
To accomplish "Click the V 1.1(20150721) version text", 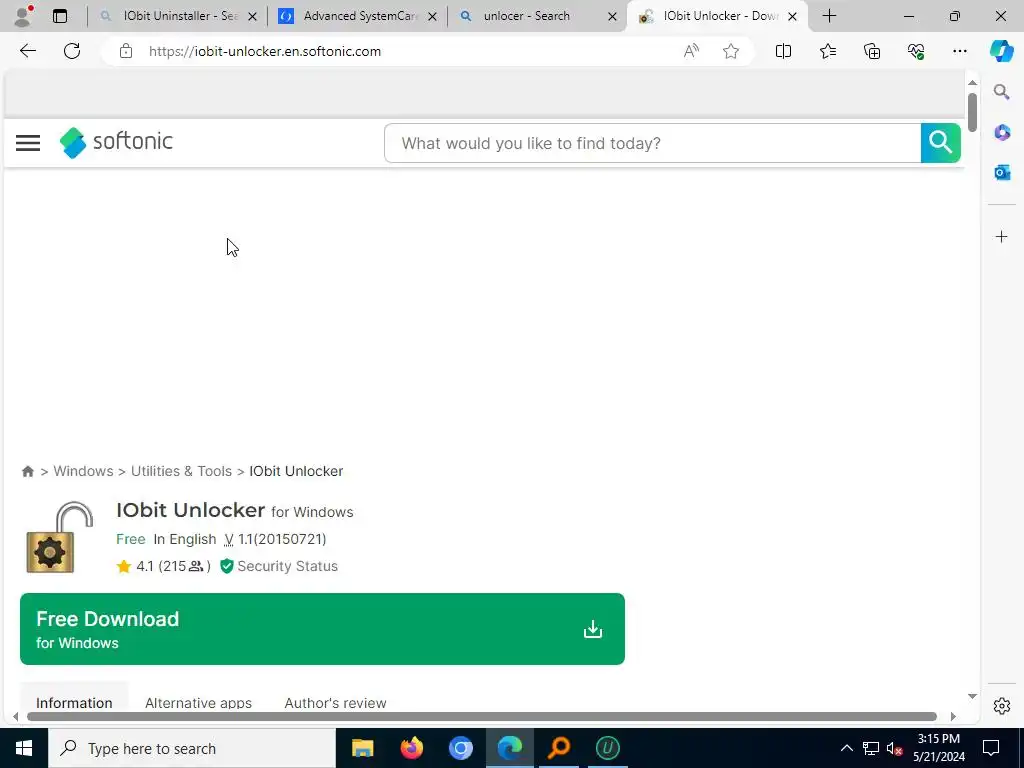I will (275, 539).
